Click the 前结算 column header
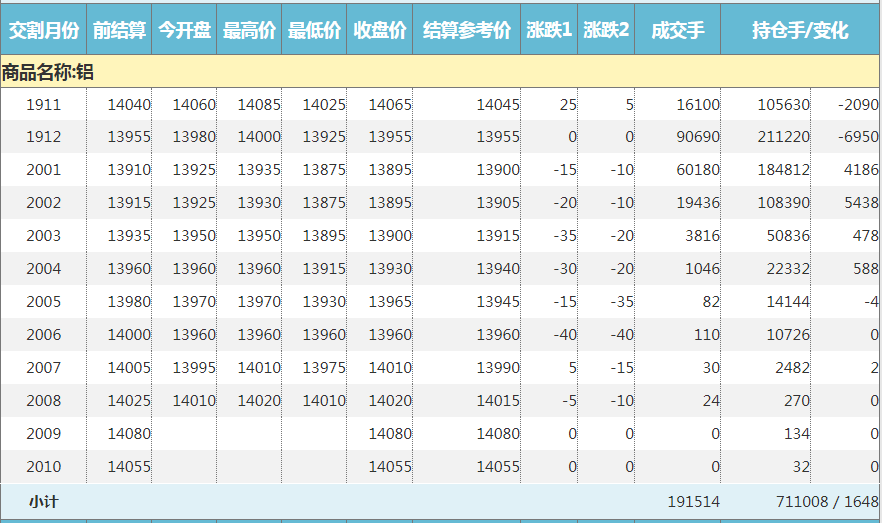This screenshot has height=523, width=882. pyautogui.click(x=119, y=31)
